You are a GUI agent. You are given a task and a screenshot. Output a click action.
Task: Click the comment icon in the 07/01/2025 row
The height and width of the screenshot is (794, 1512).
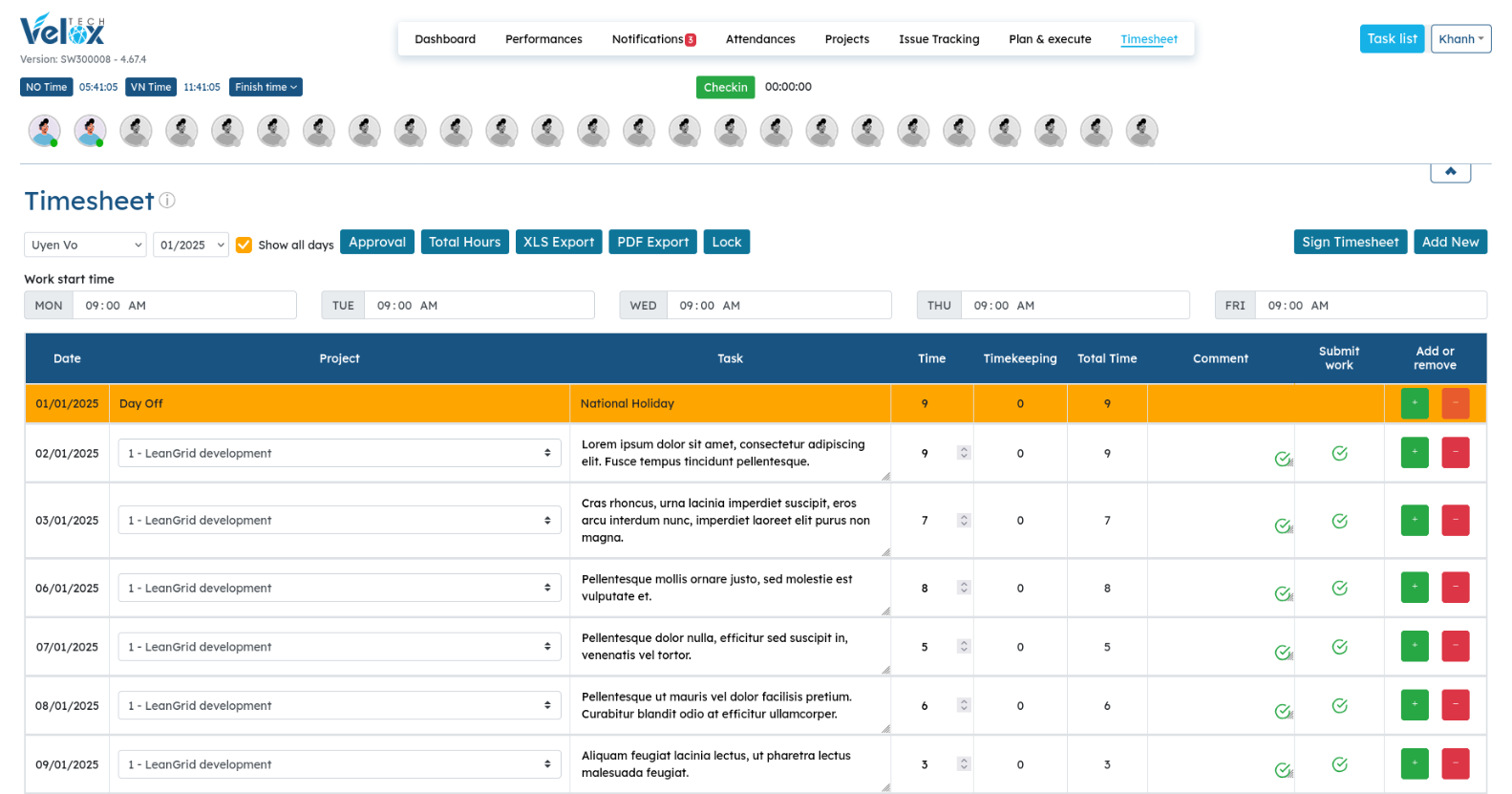(x=1283, y=653)
